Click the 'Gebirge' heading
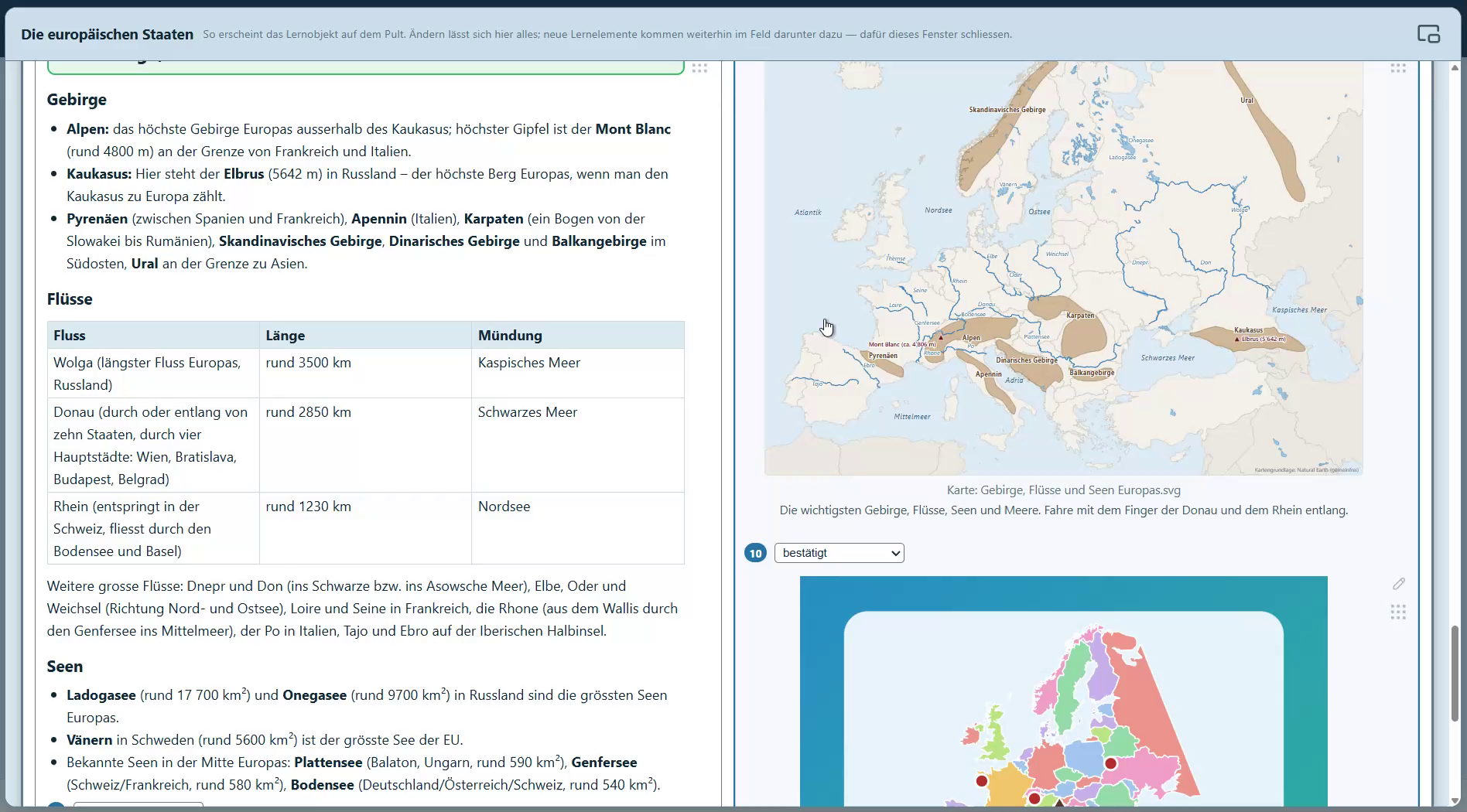 (x=77, y=100)
